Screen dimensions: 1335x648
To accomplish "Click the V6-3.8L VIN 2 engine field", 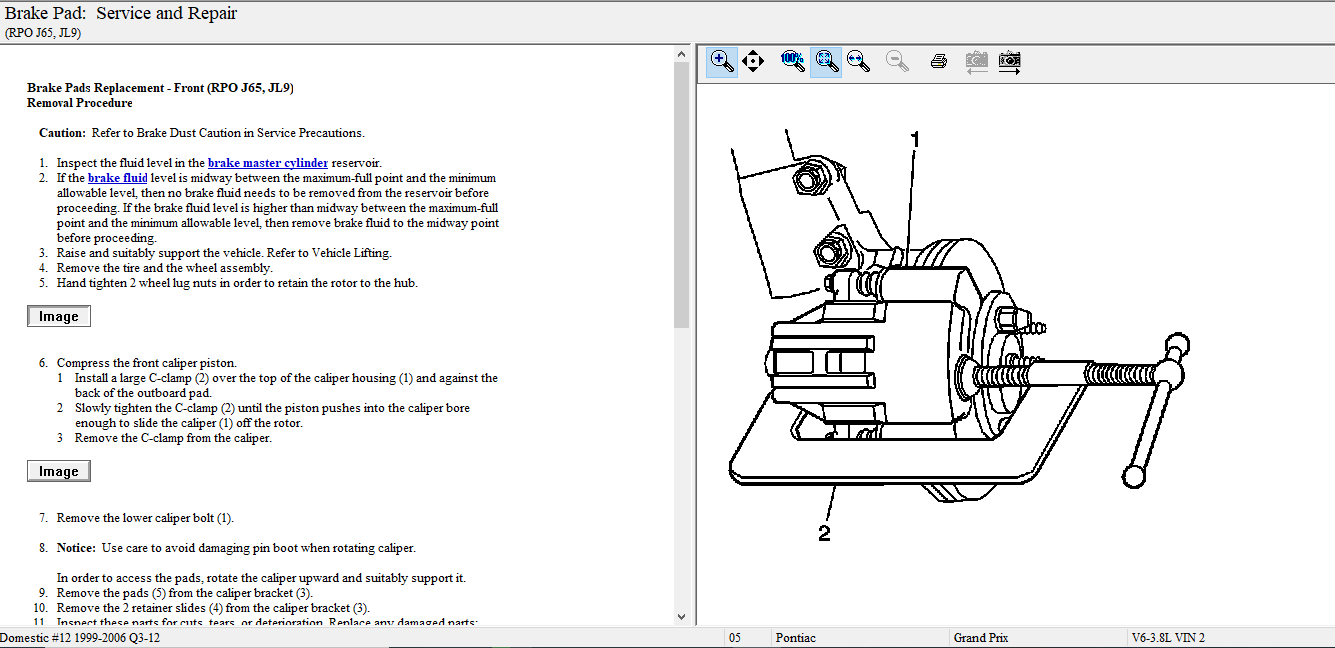I will 1168,638.
